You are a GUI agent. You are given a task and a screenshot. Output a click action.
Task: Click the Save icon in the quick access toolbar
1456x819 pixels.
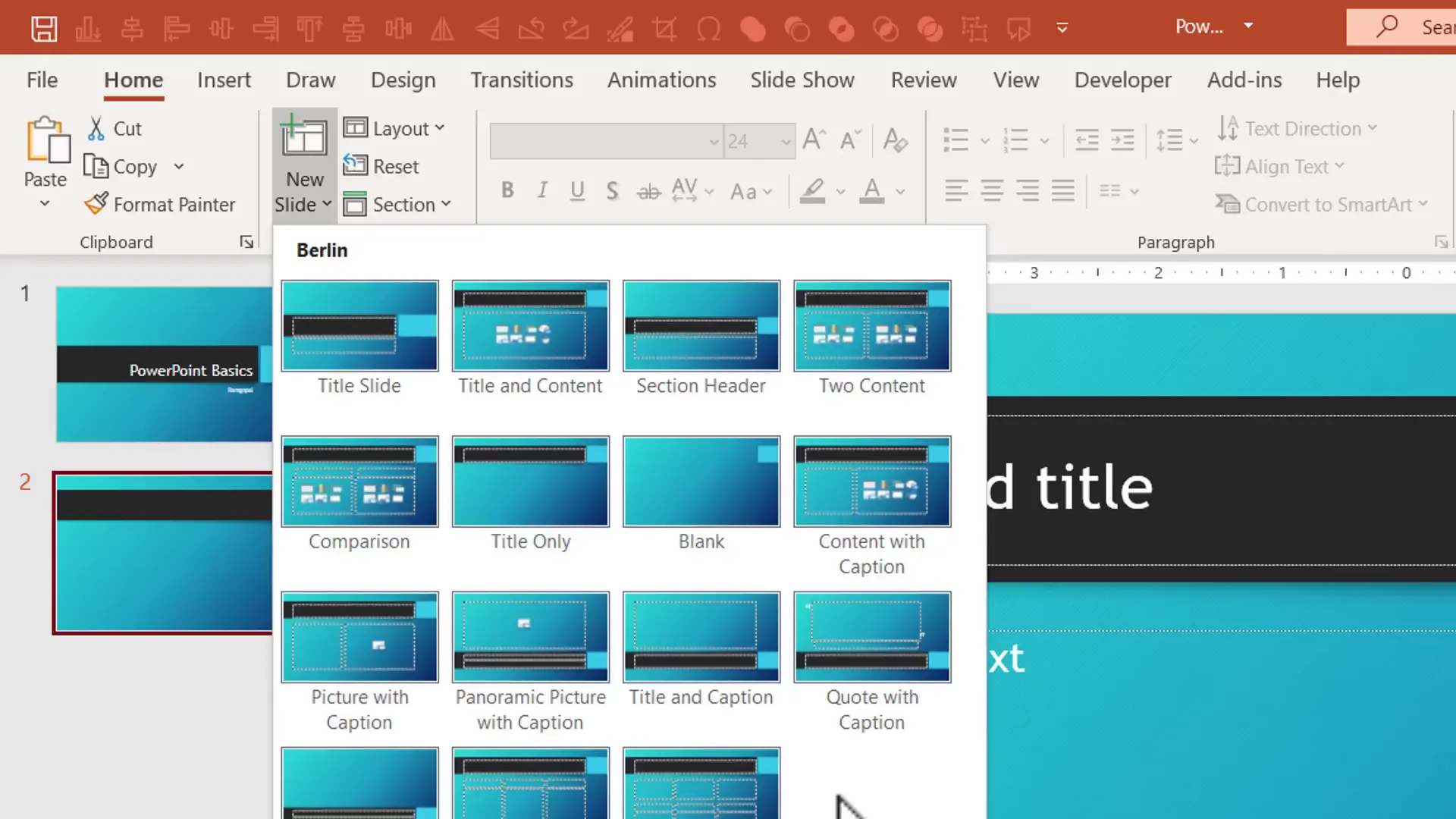[x=44, y=29]
